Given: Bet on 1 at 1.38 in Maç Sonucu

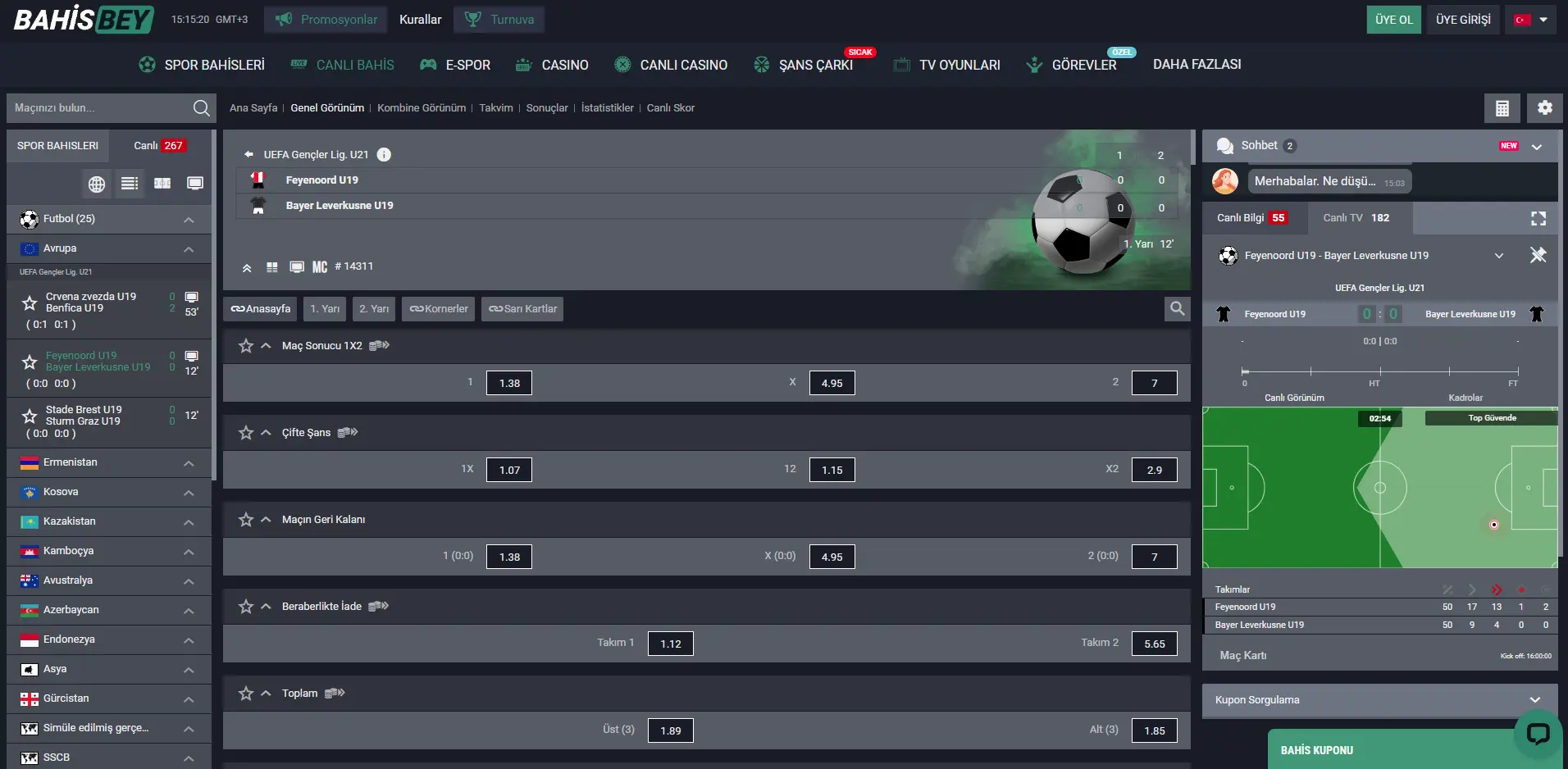Looking at the screenshot, I should [x=509, y=383].
